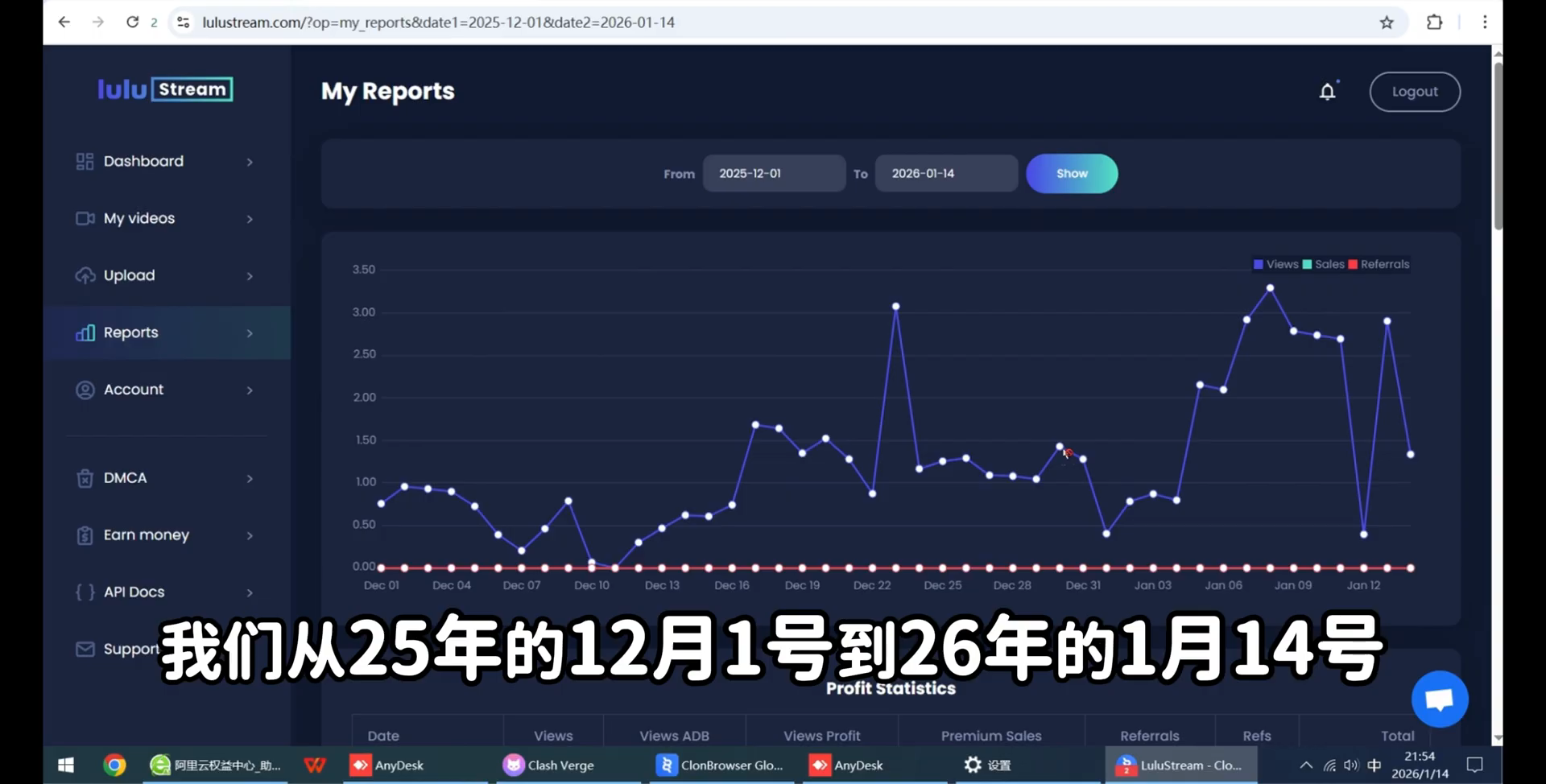Open Chrome three-dot menu
Image resolution: width=1546 pixels, height=784 pixels.
click(1485, 23)
